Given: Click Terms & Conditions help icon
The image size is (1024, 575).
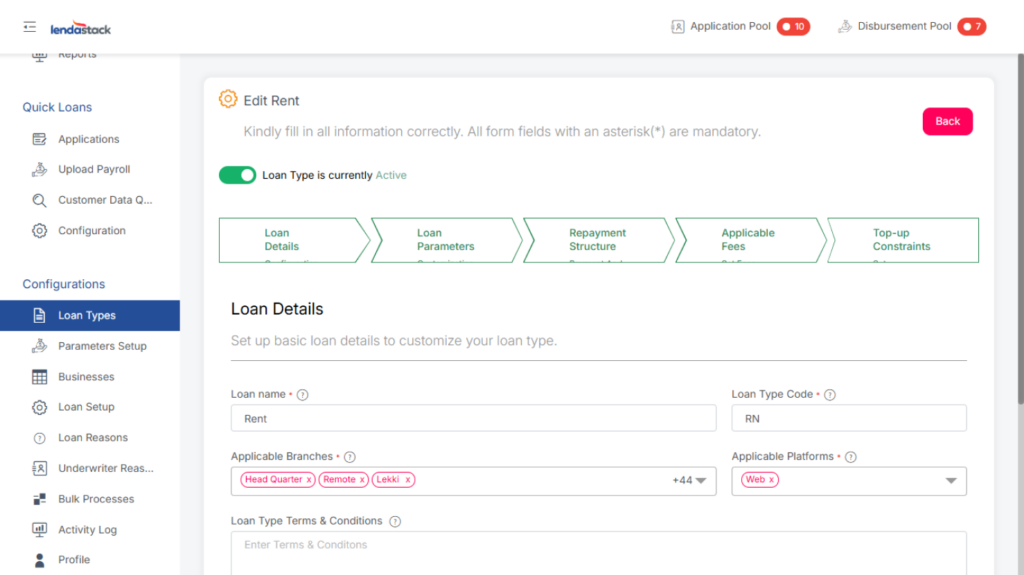Looking at the screenshot, I should tap(395, 522).
